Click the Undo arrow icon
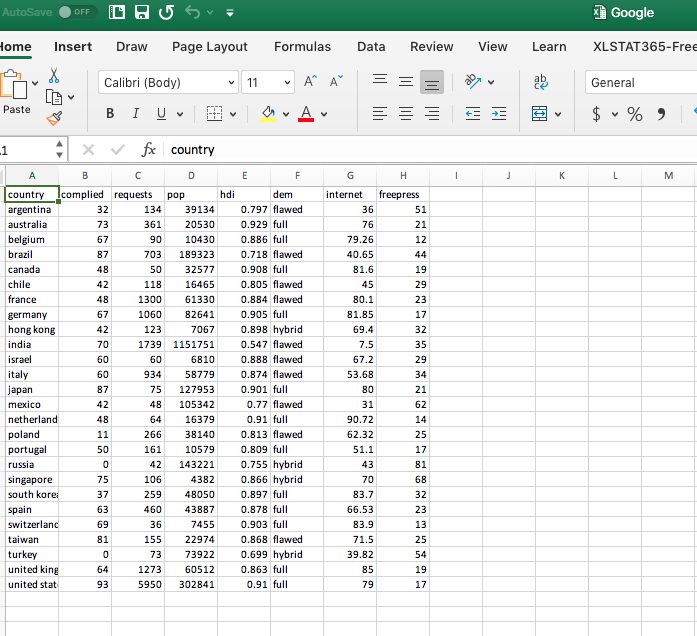The height and width of the screenshot is (636, 697). click(x=192, y=12)
